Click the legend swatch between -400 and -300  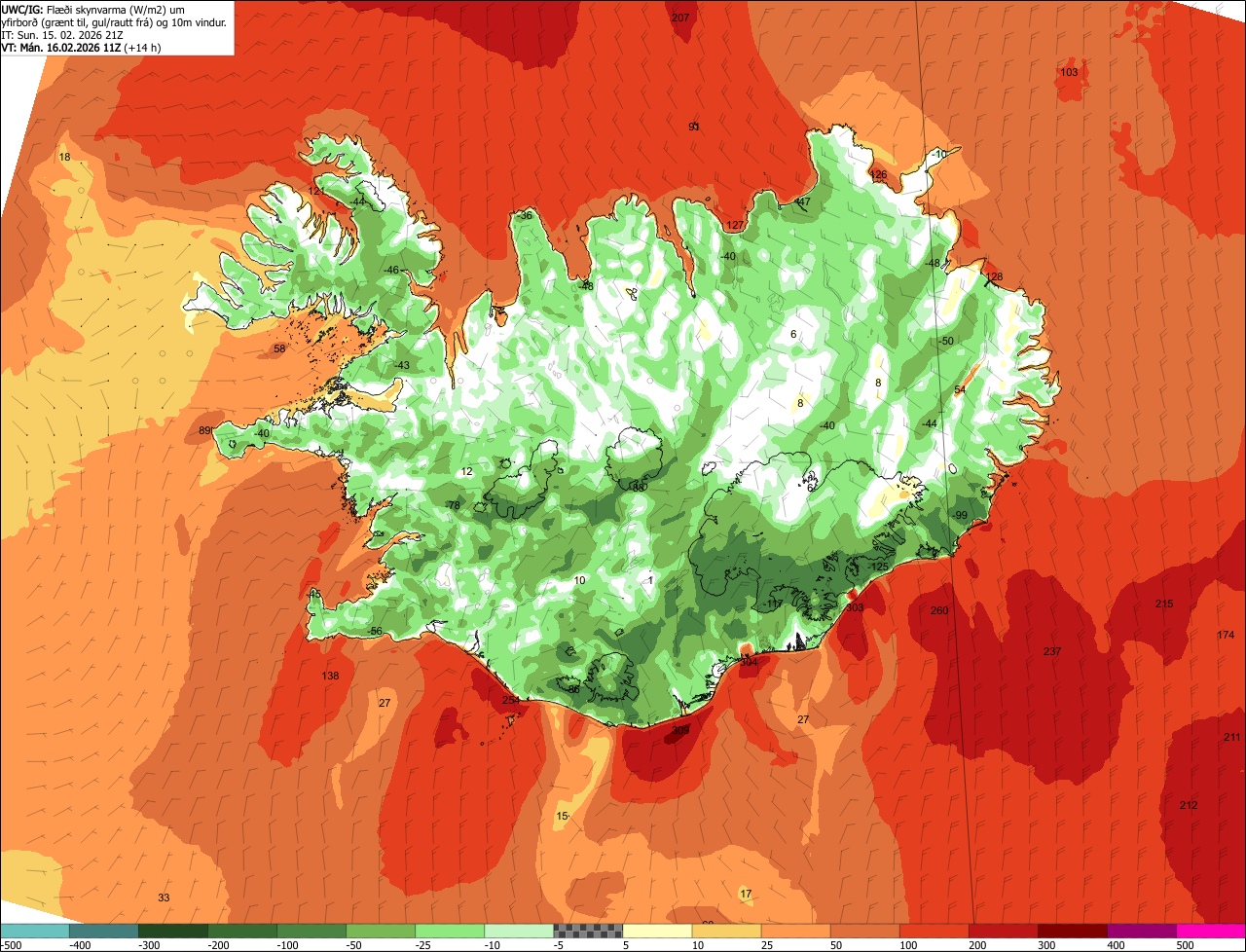tap(103, 931)
